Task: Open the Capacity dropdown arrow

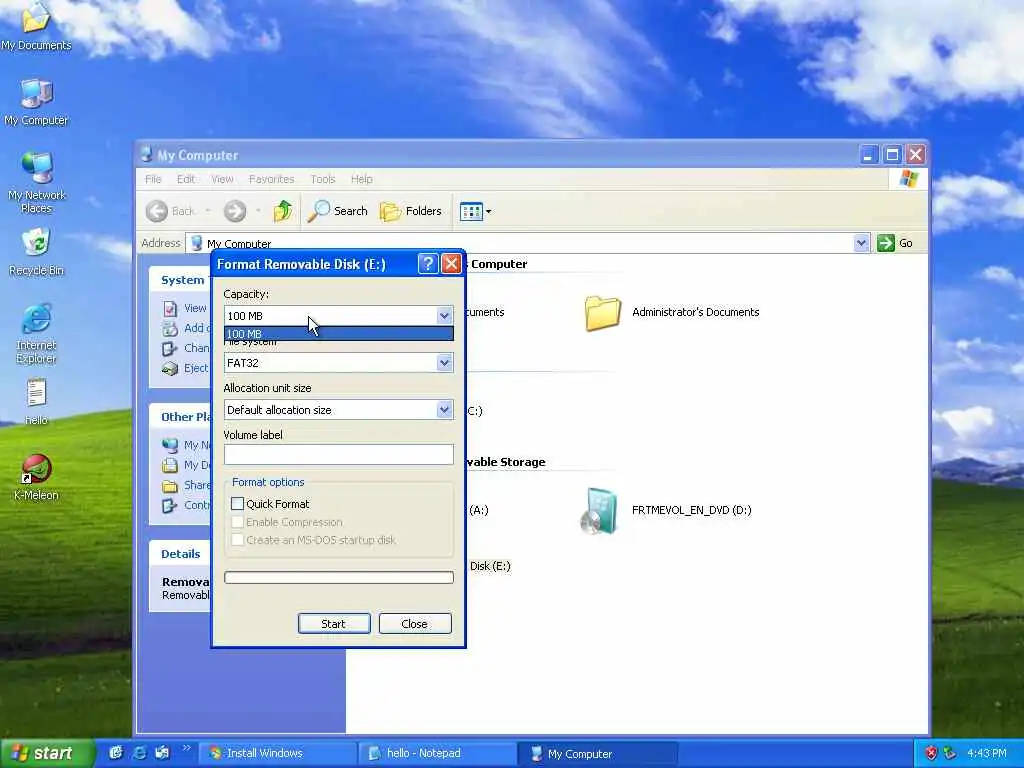Action: point(444,316)
